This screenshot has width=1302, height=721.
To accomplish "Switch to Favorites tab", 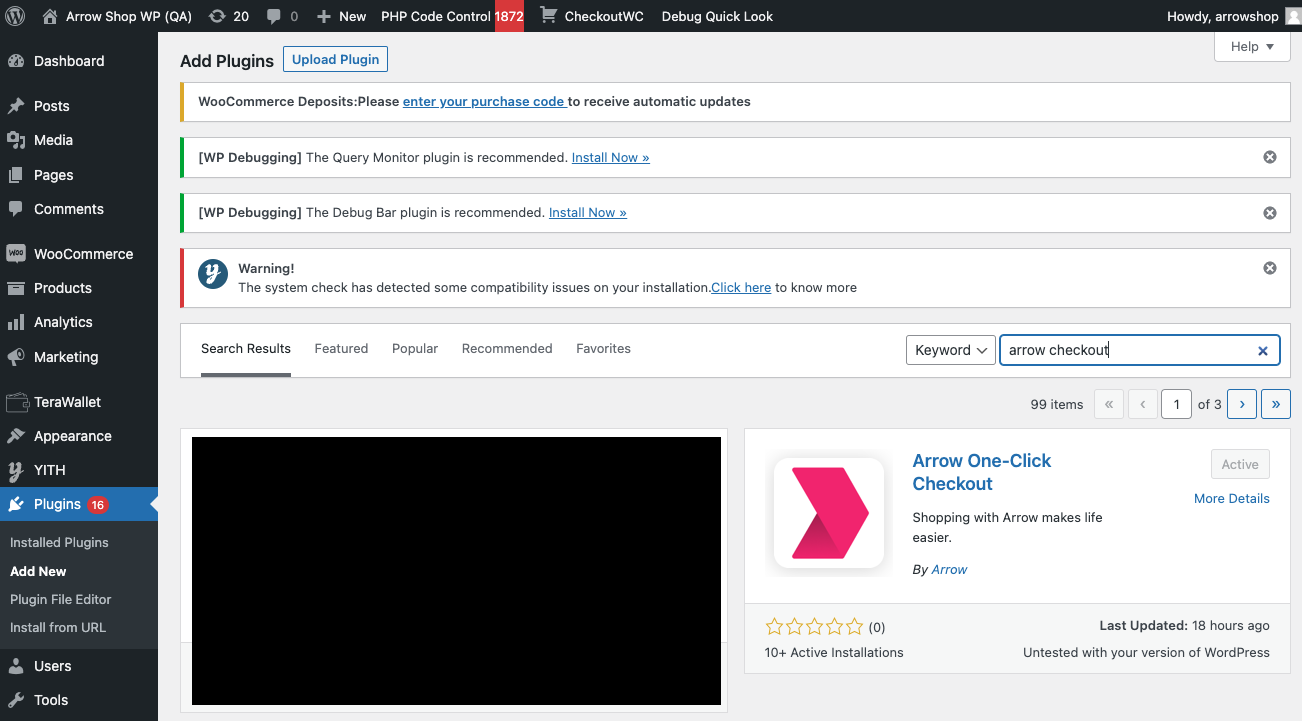I will (x=603, y=349).
